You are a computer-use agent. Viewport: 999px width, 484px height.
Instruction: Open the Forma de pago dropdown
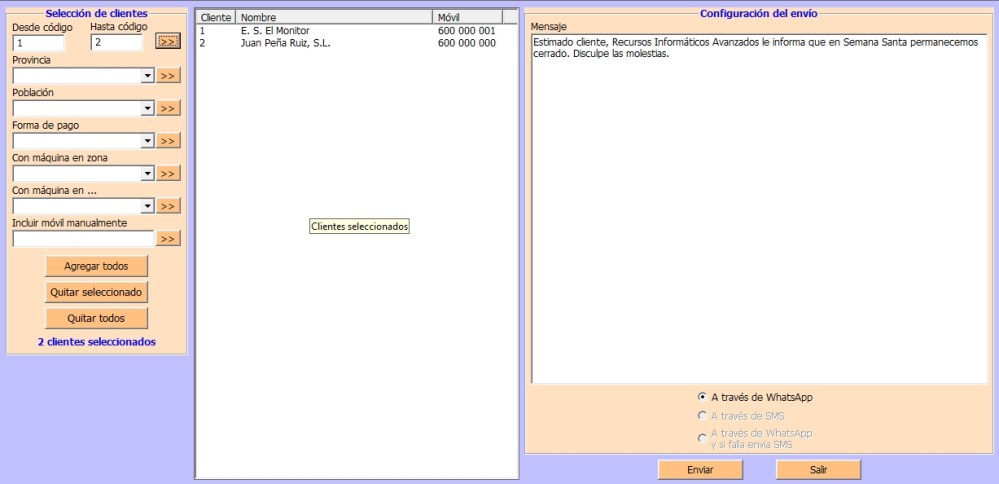pos(147,141)
